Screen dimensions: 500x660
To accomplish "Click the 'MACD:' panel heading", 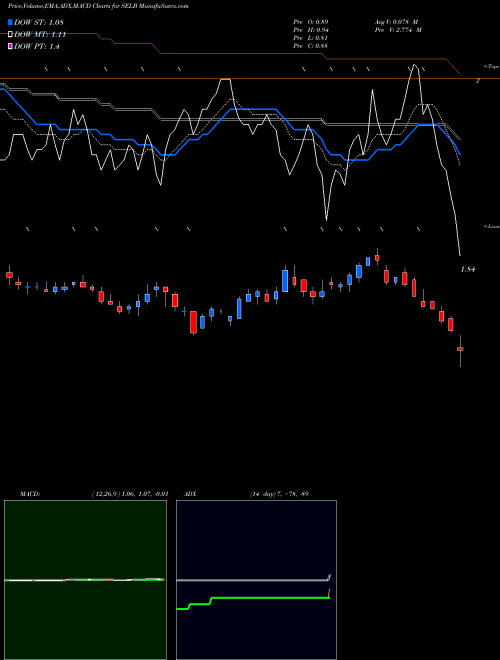I will point(30,494).
